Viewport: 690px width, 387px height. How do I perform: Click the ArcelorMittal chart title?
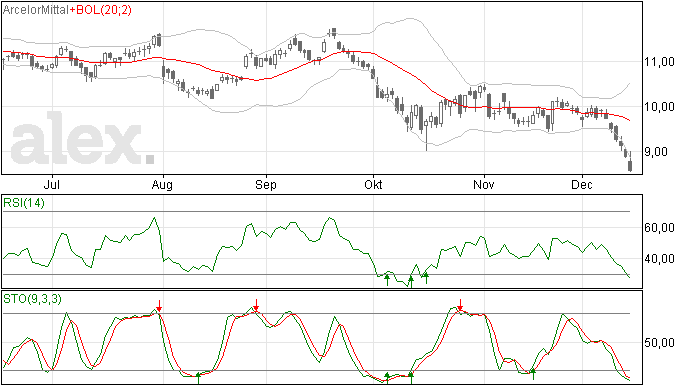click(36, 10)
